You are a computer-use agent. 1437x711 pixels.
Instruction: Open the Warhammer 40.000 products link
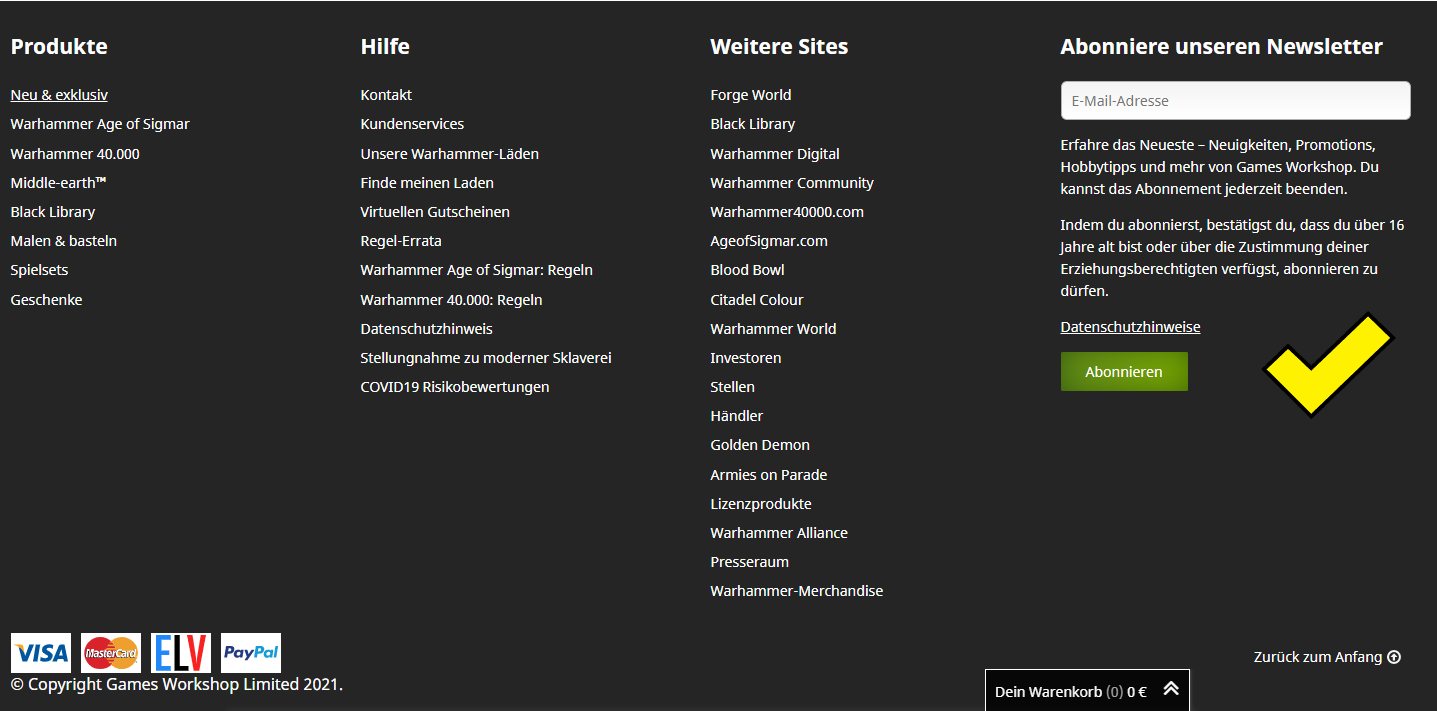tap(75, 154)
